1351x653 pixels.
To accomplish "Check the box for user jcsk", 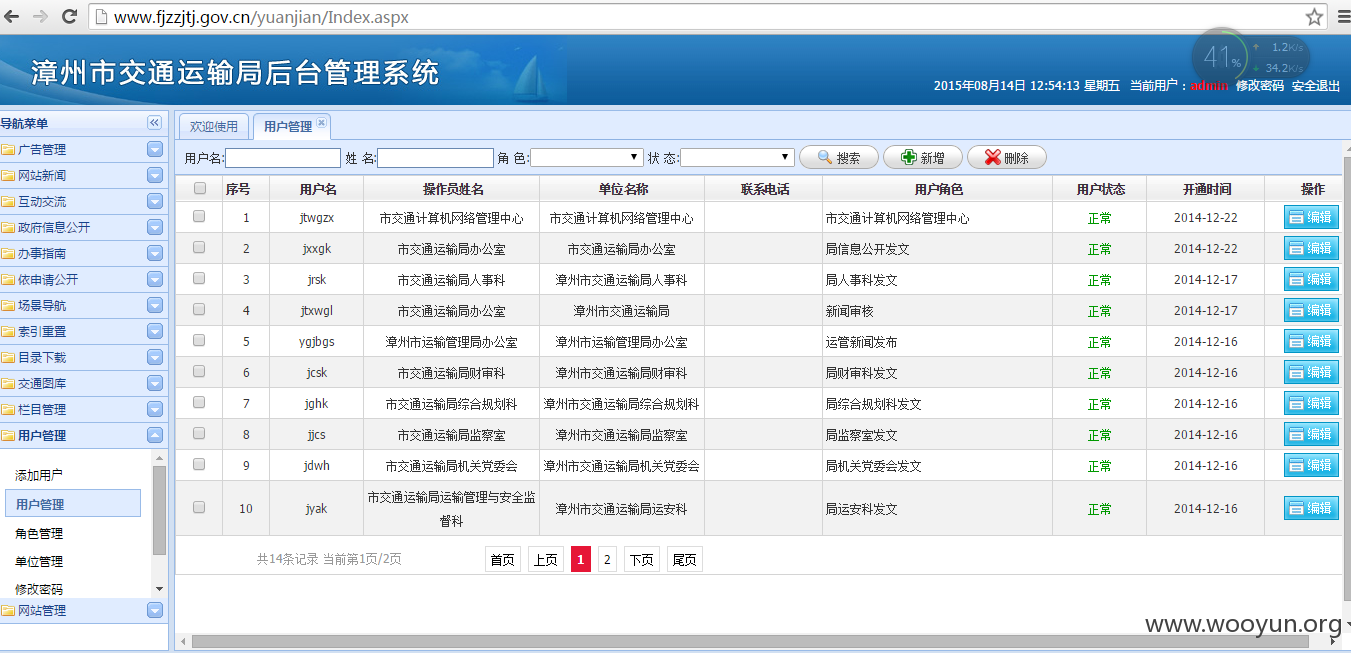I will tap(199, 371).
